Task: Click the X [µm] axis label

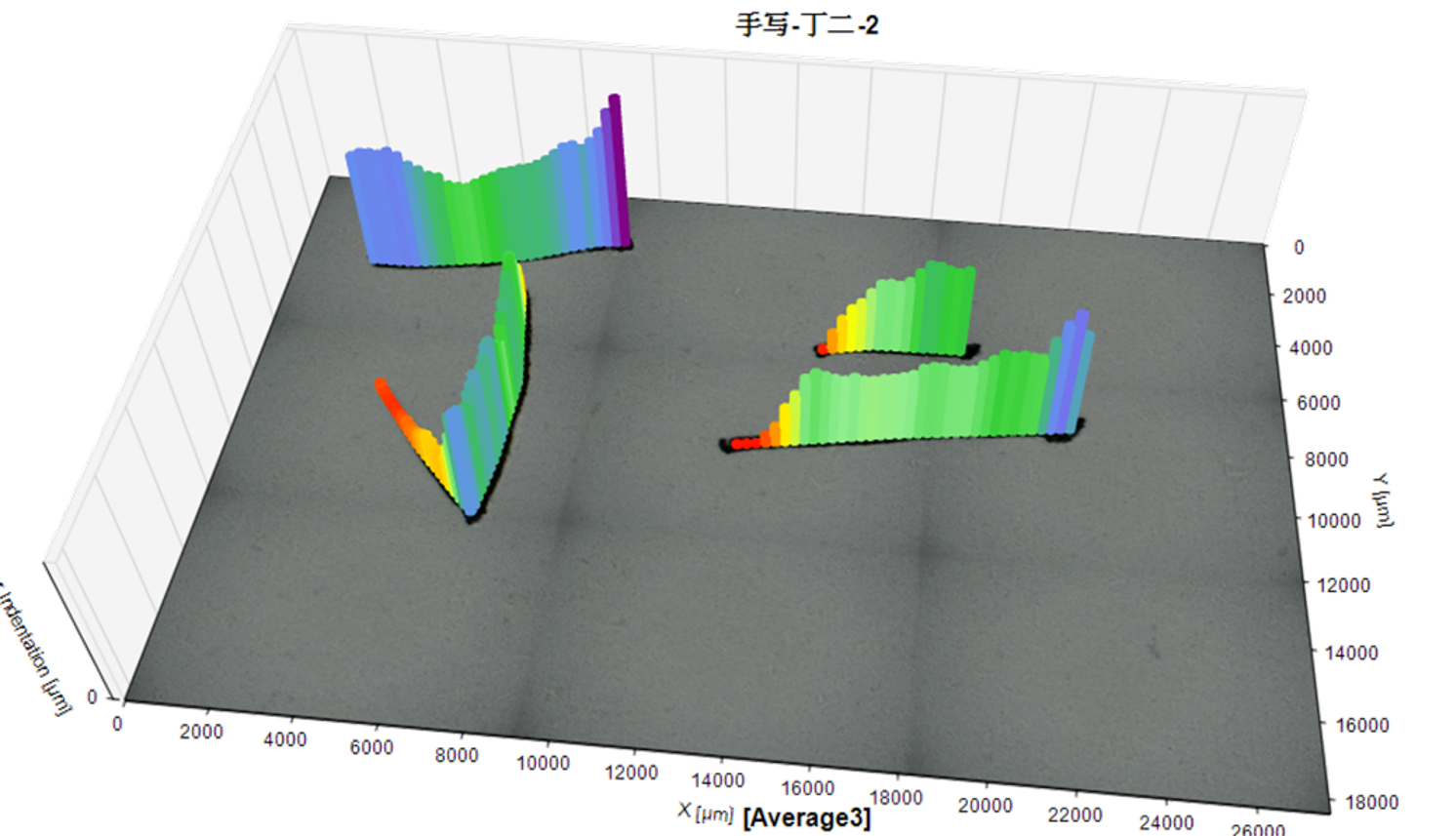Action: click(706, 812)
